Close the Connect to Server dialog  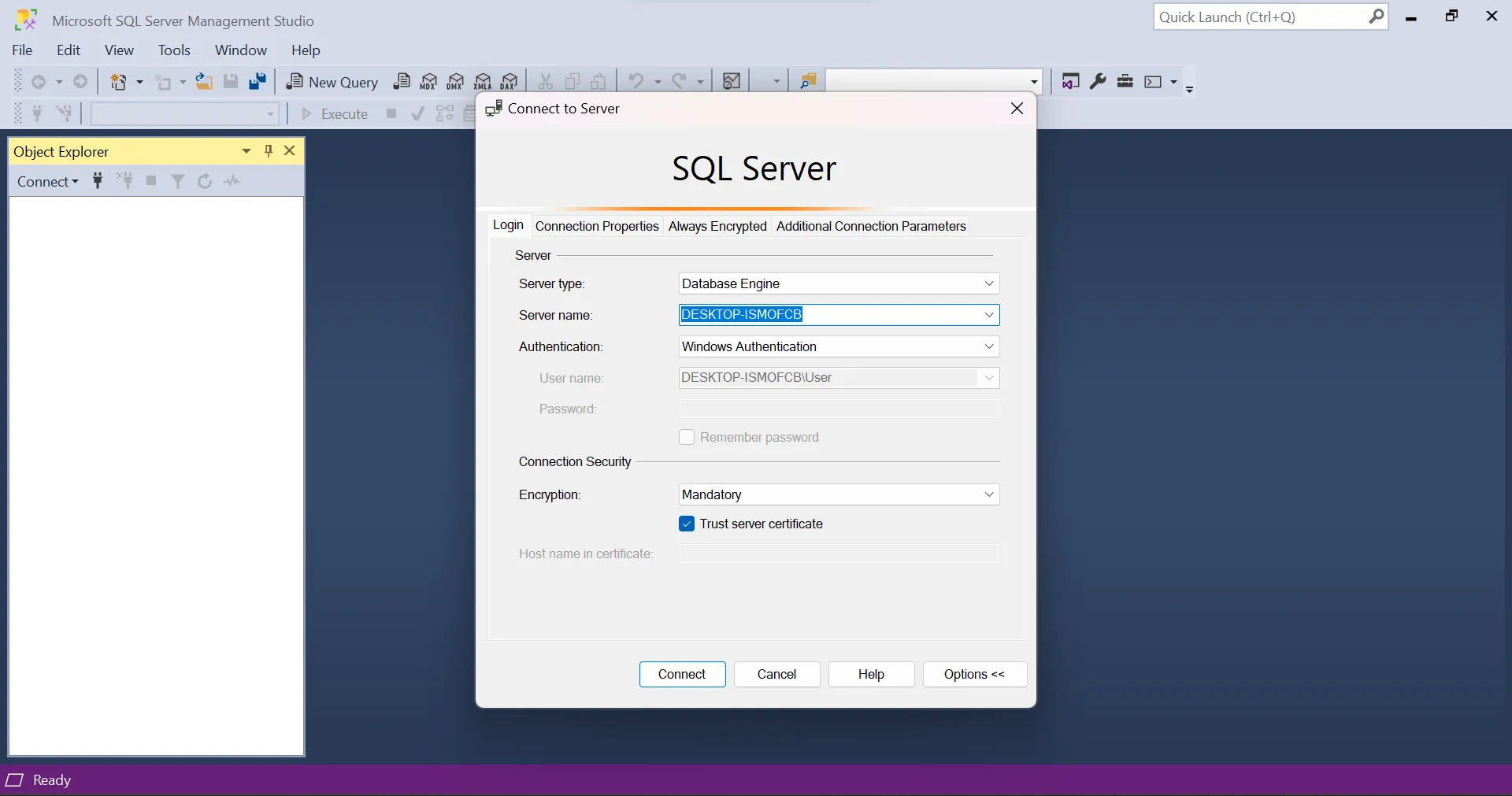pyautogui.click(x=1017, y=109)
